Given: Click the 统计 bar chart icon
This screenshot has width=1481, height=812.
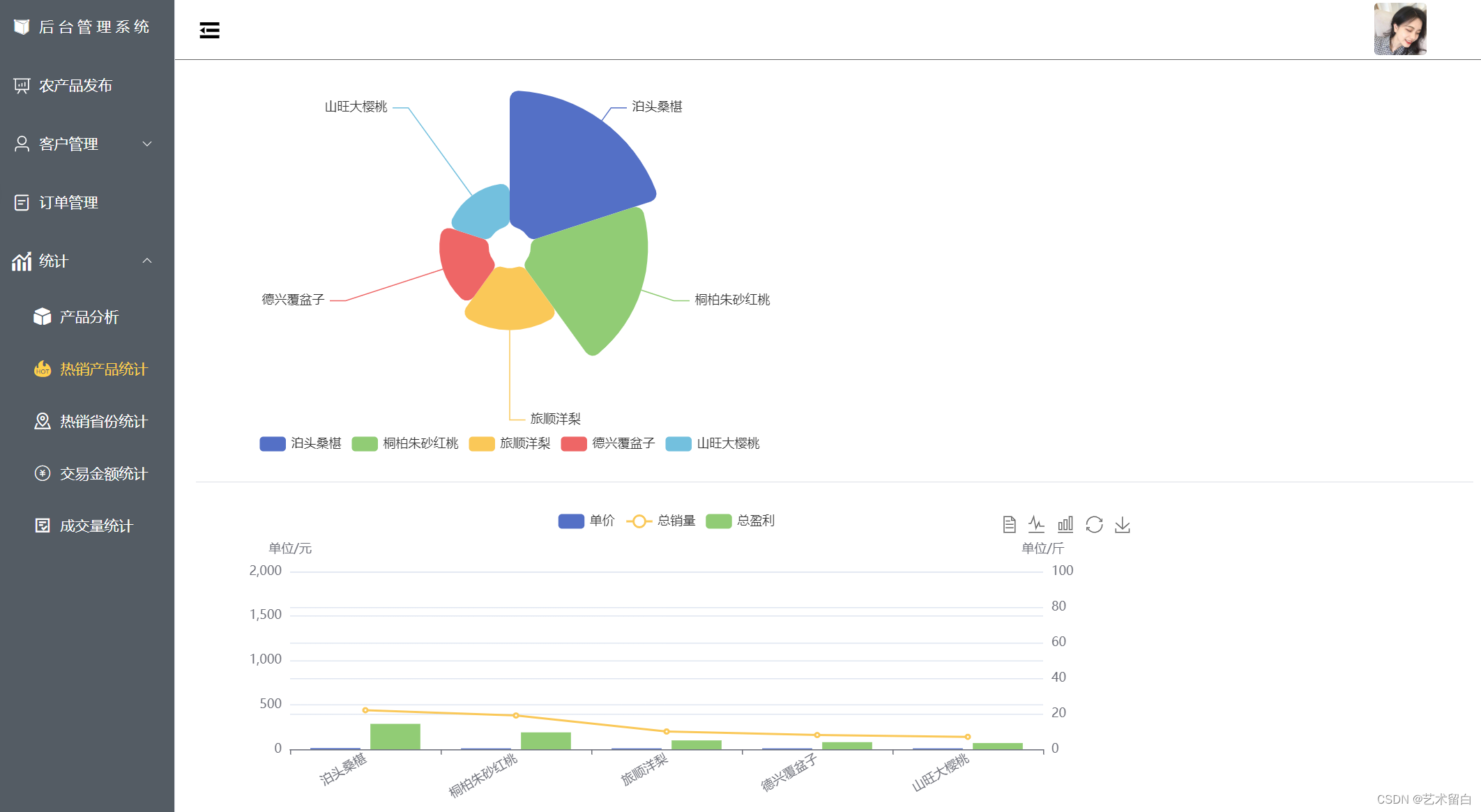Looking at the screenshot, I should [x=22, y=261].
